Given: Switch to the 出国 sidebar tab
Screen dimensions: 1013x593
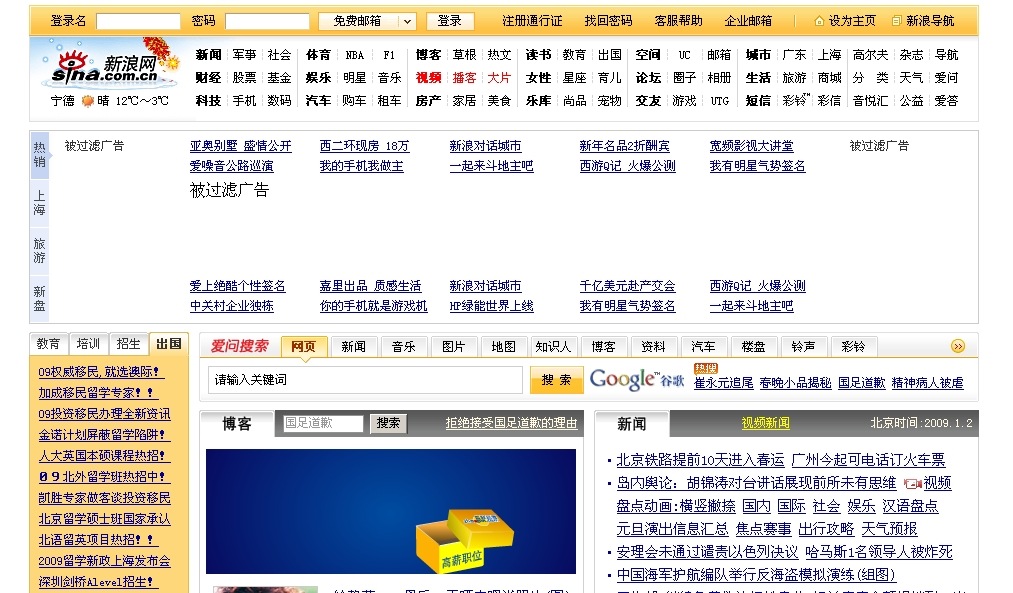Looking at the screenshot, I should point(169,344).
